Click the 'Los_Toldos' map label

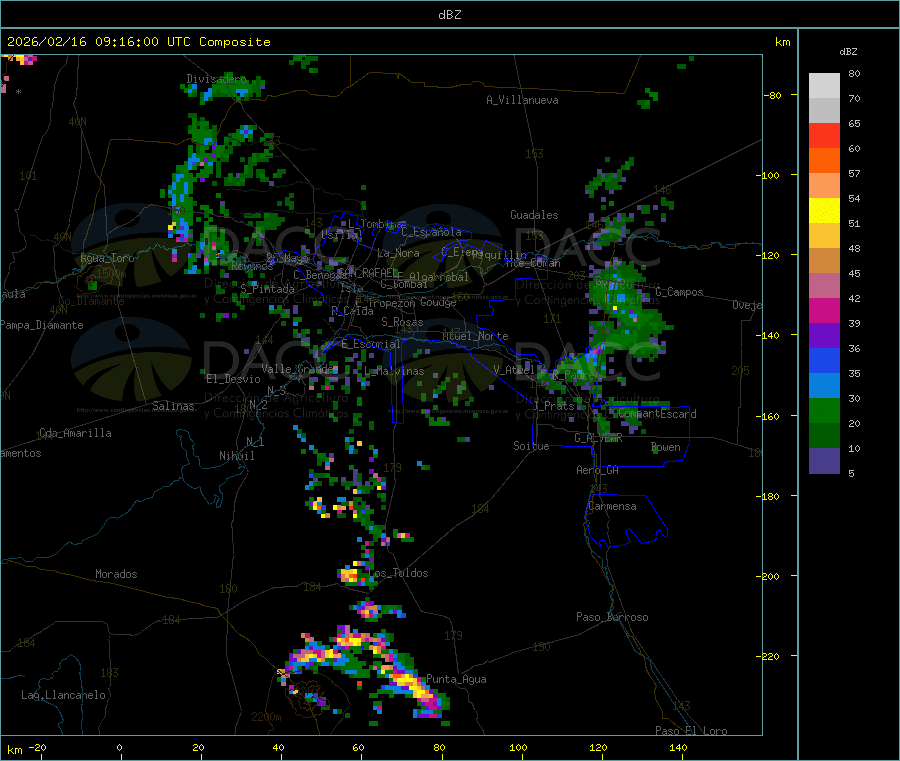tap(398, 573)
